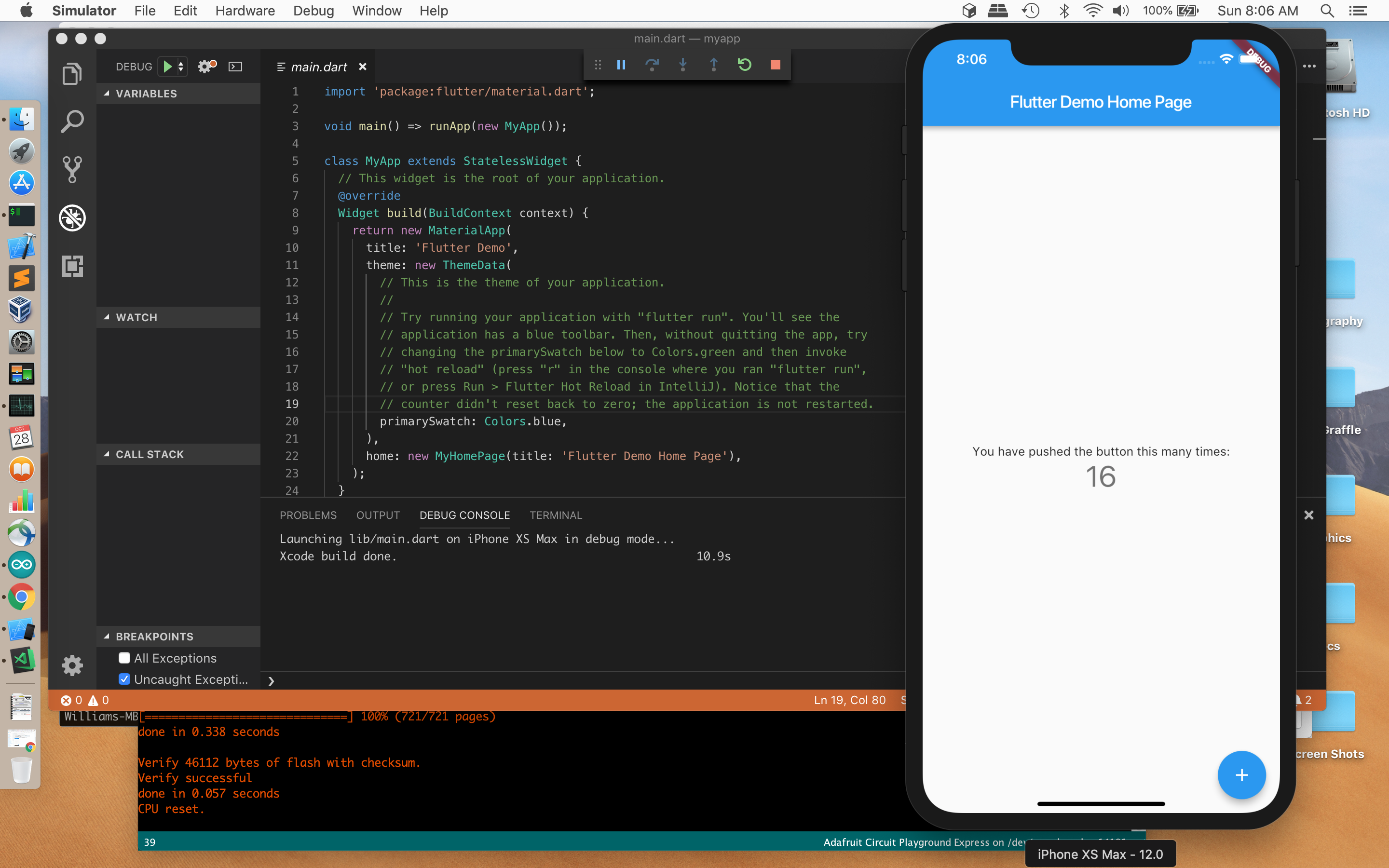1389x868 pixels.
Task: Open the Apple menu
Action: [27, 10]
